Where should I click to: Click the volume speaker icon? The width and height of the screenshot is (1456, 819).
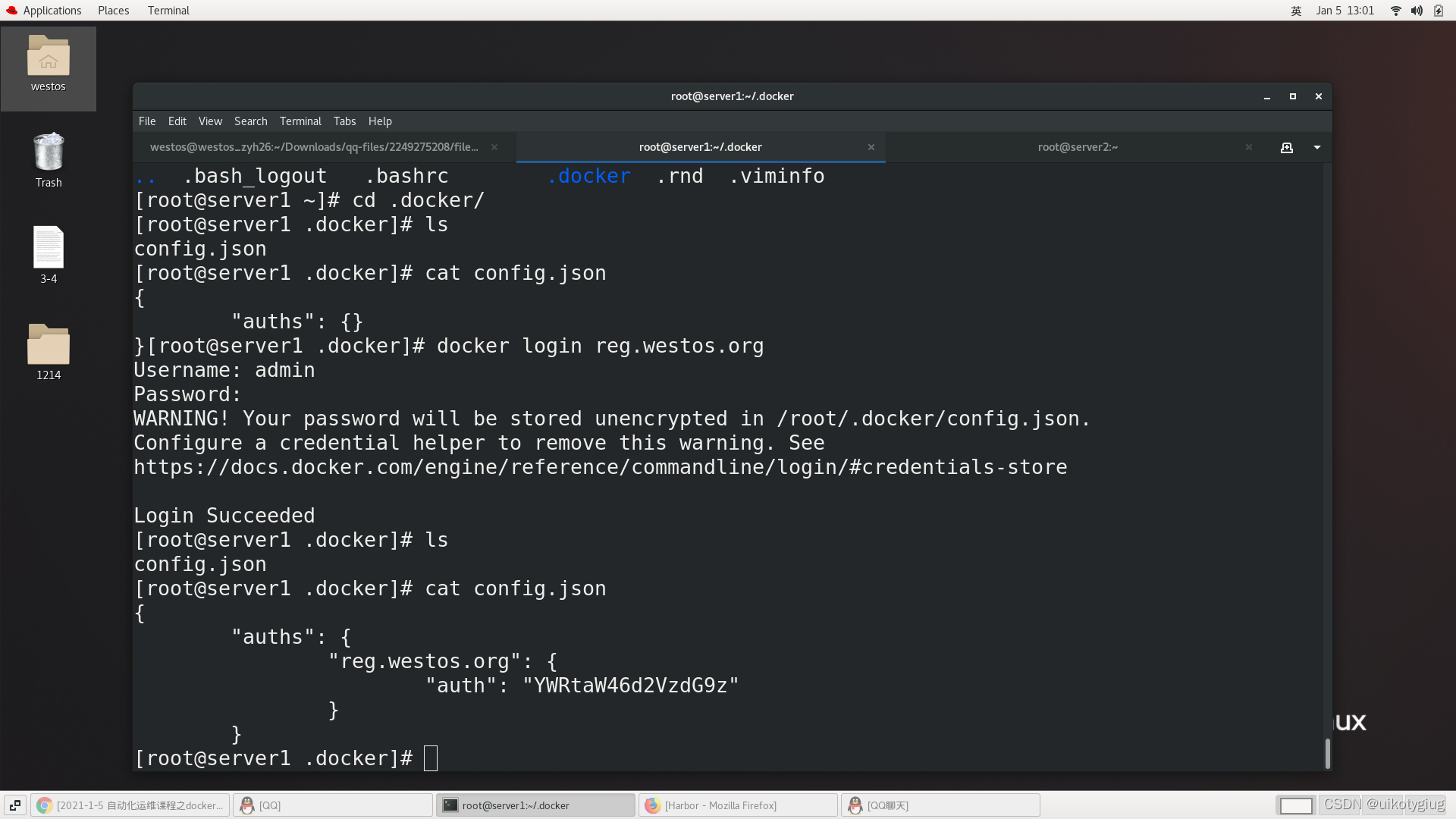1417,11
